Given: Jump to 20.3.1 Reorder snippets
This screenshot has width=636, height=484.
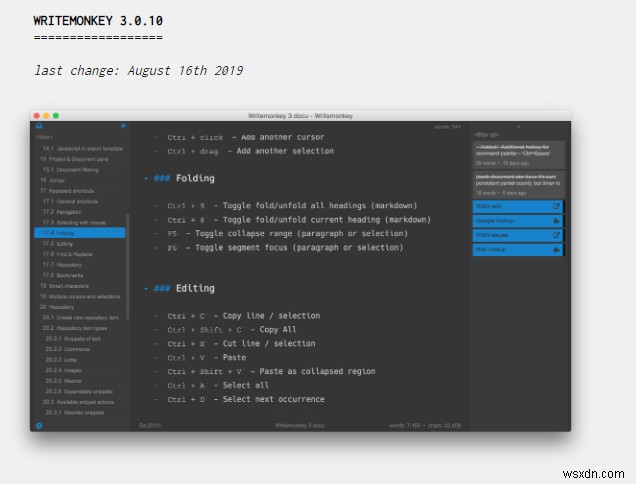Looking at the screenshot, I should click(75, 412).
